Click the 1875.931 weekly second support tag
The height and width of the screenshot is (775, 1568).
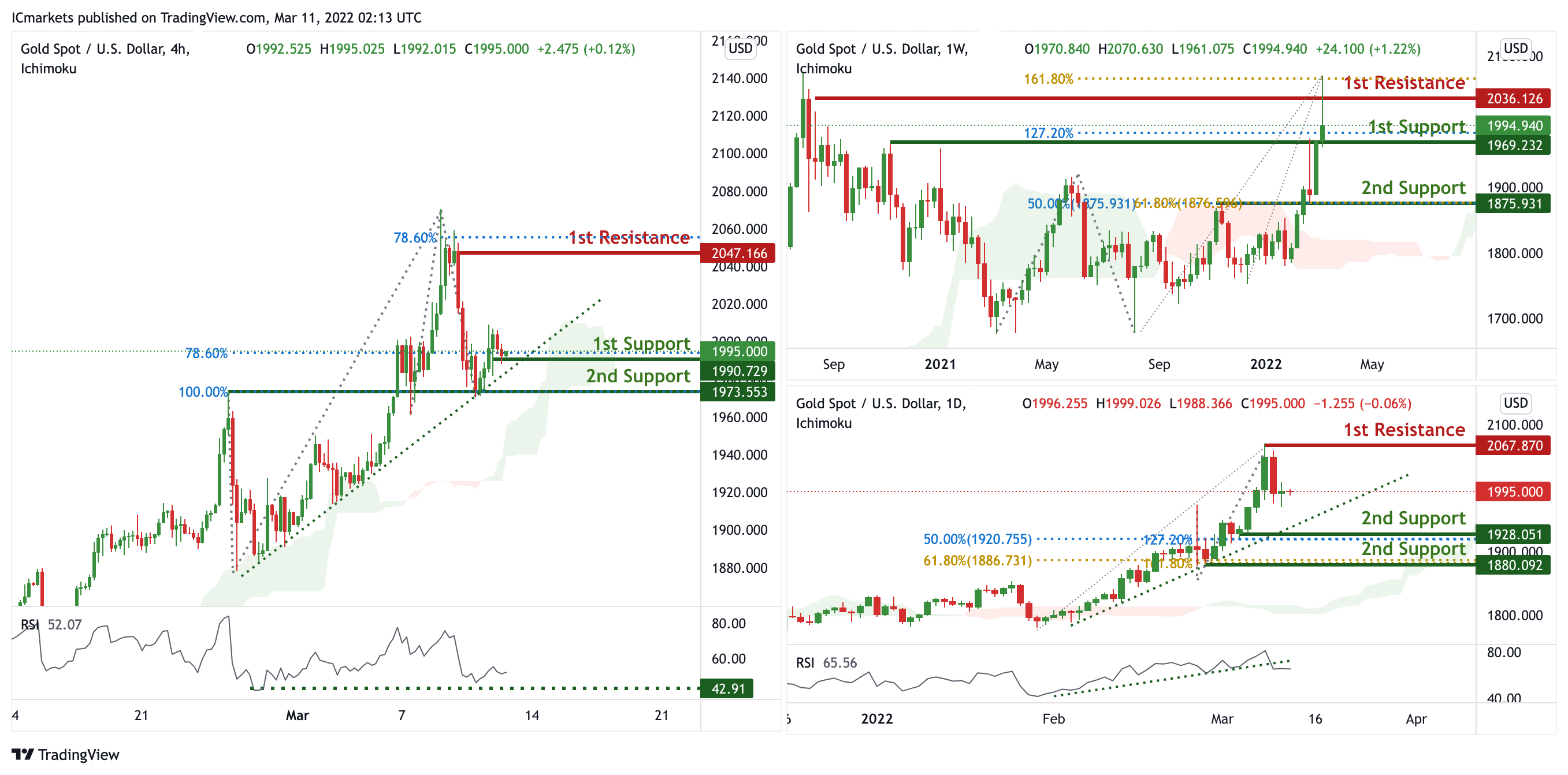(1514, 204)
